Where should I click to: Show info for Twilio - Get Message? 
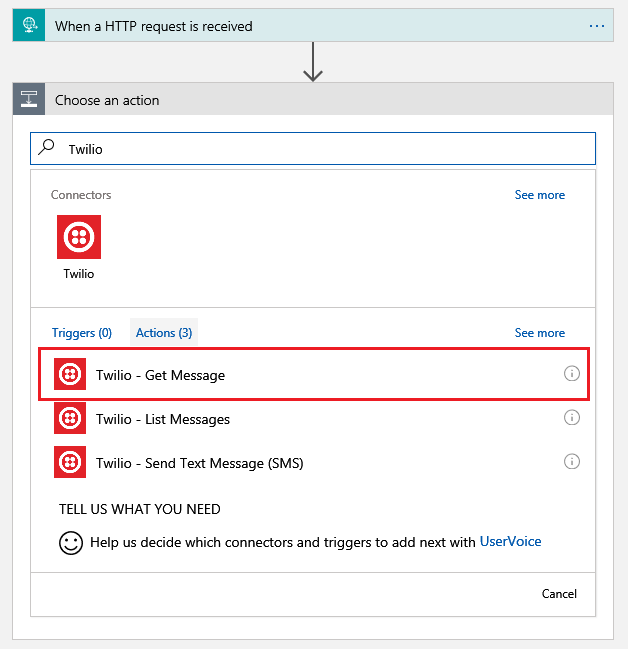coord(572,374)
